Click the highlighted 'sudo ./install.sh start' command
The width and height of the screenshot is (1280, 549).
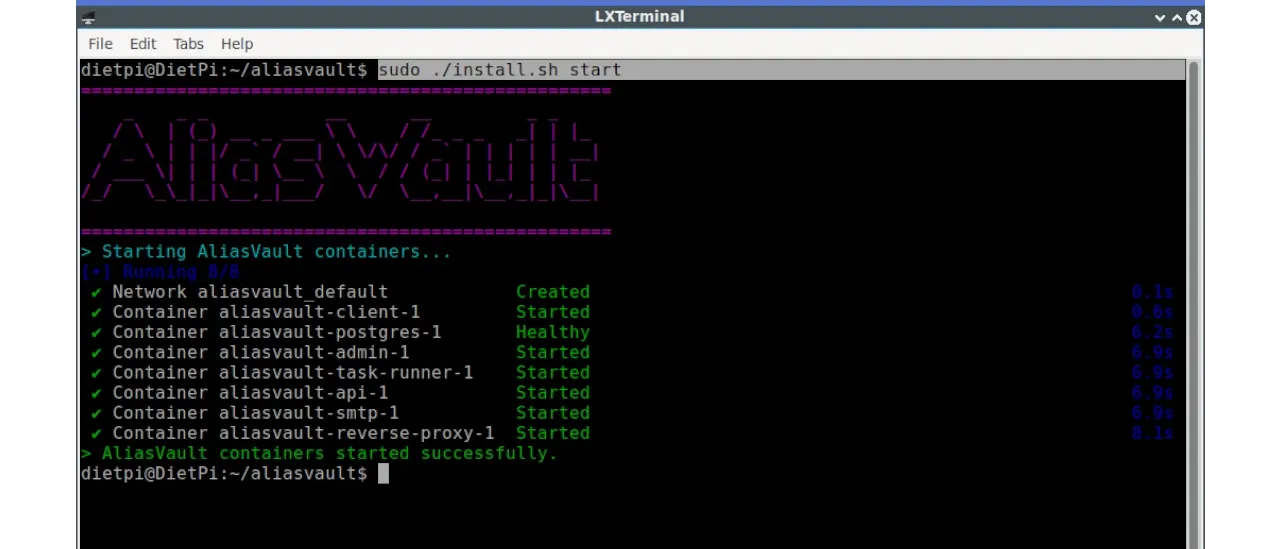click(x=499, y=70)
